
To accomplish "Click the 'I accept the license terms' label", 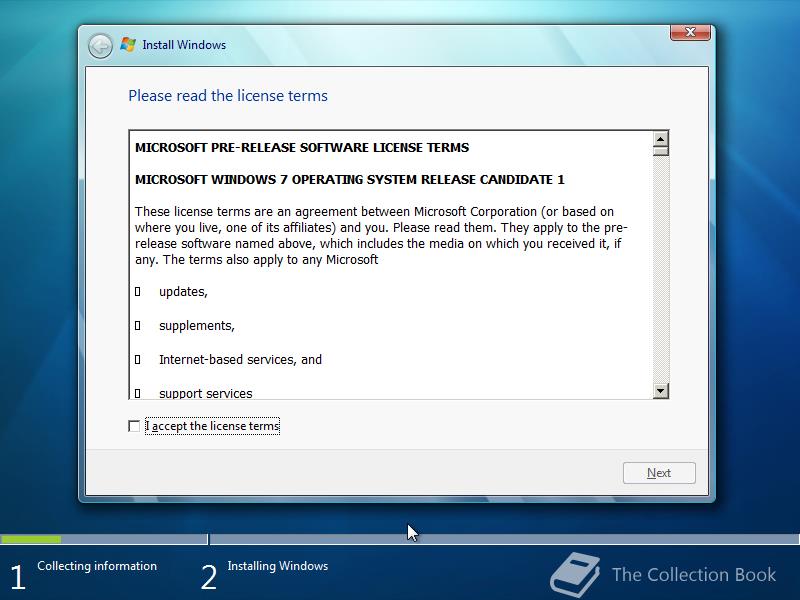I will [212, 426].
